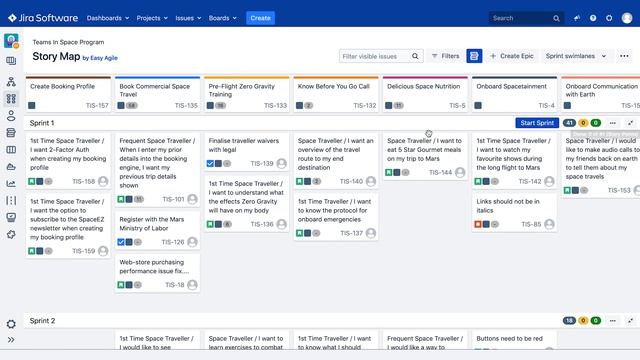Screen dimensions: 640x360
Task: Open the Help question mark icon
Action: [593, 18]
